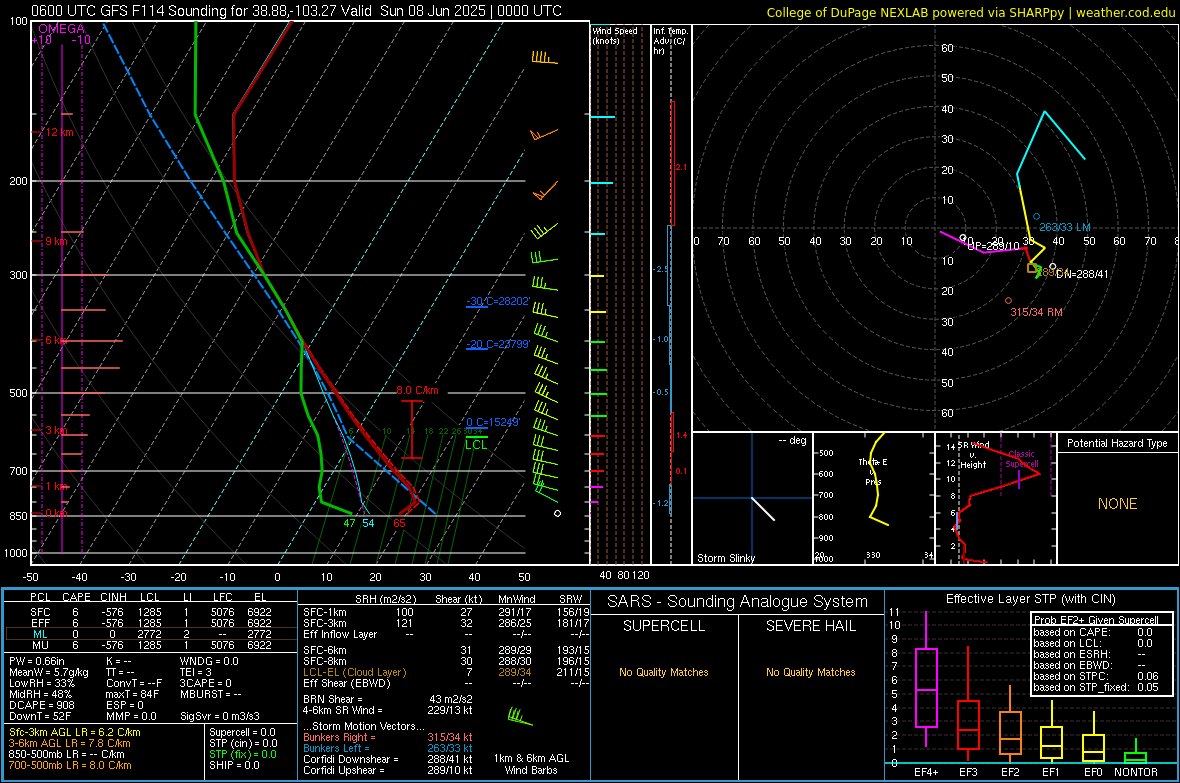Click the 0 C=15249' level label
1180x783 pixels.
(x=493, y=422)
